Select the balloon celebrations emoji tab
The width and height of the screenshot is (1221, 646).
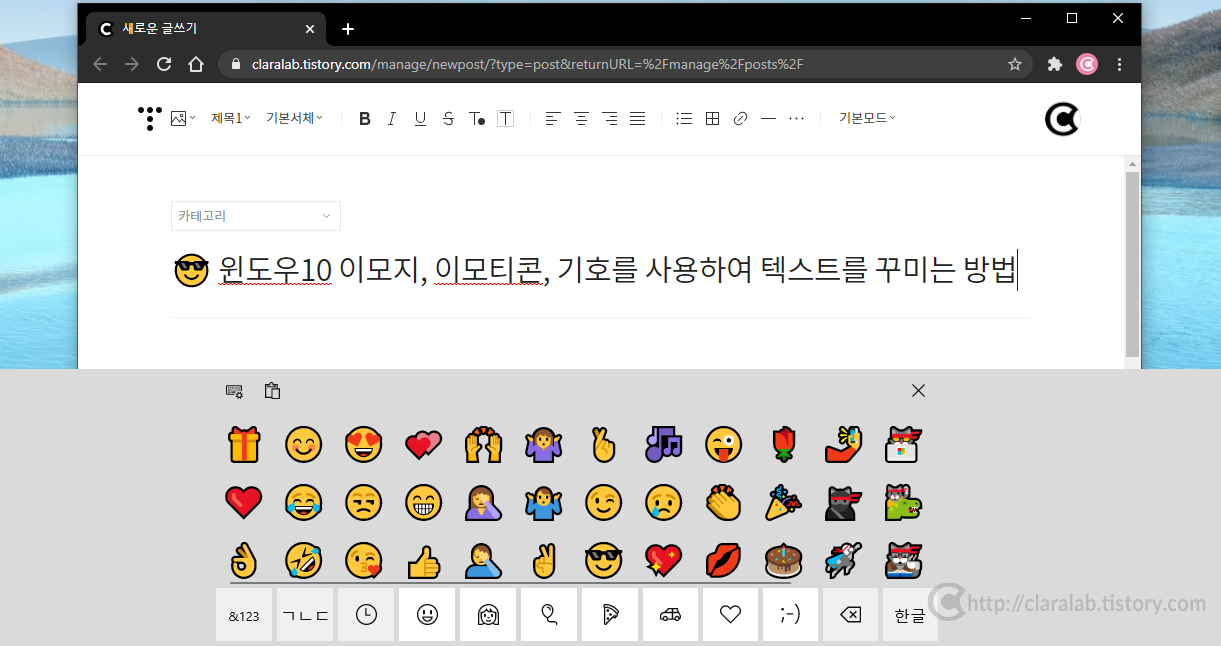coord(549,615)
